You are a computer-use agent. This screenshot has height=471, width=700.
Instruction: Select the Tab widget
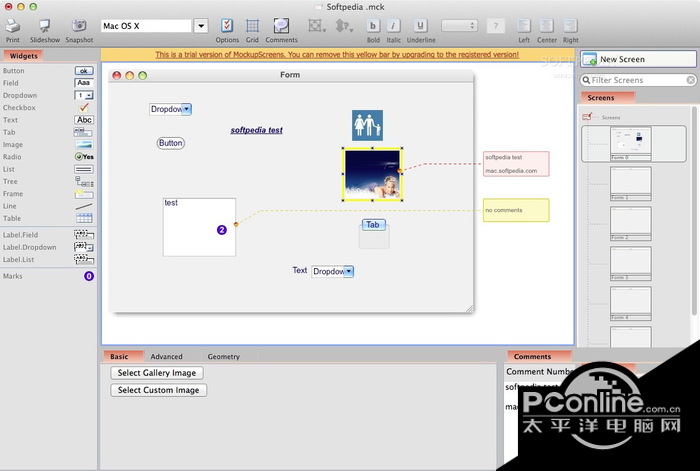(48, 132)
